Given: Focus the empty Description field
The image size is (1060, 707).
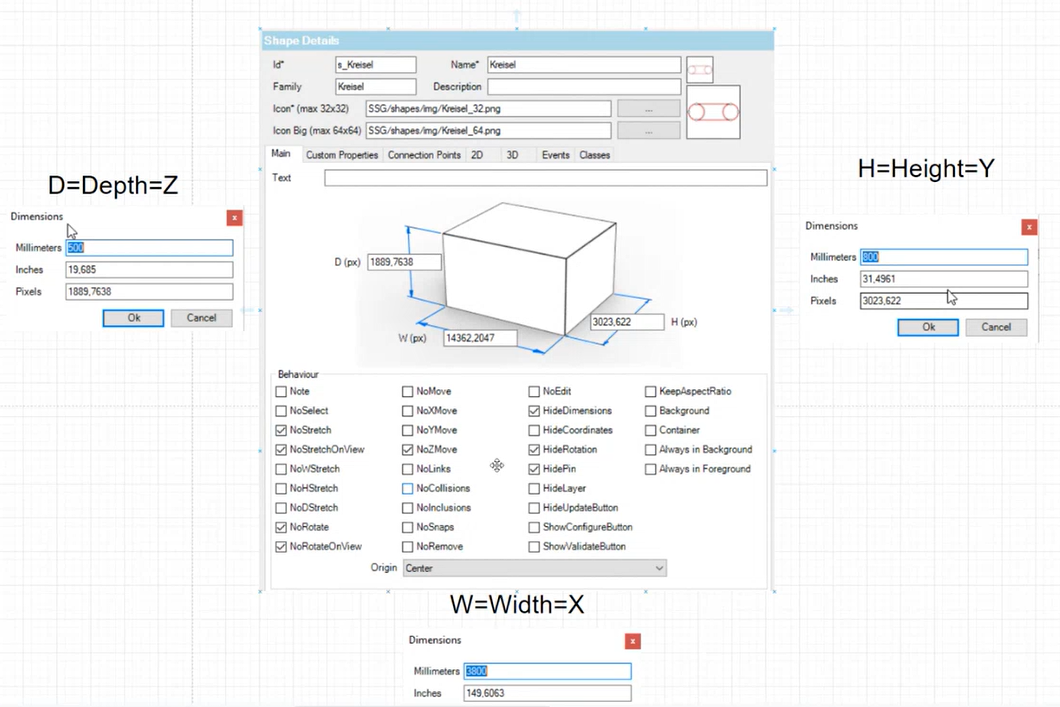Looking at the screenshot, I should coord(584,87).
